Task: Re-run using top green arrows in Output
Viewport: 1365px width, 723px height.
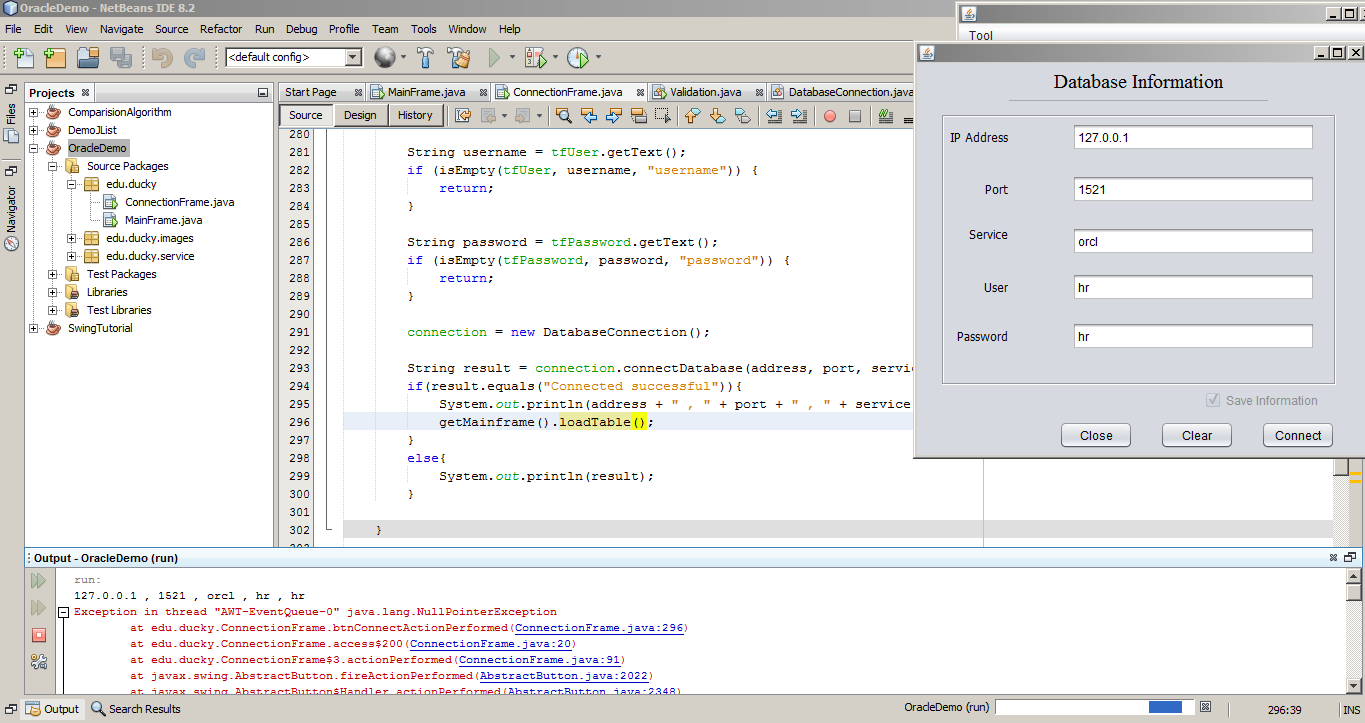Action: pos(39,580)
